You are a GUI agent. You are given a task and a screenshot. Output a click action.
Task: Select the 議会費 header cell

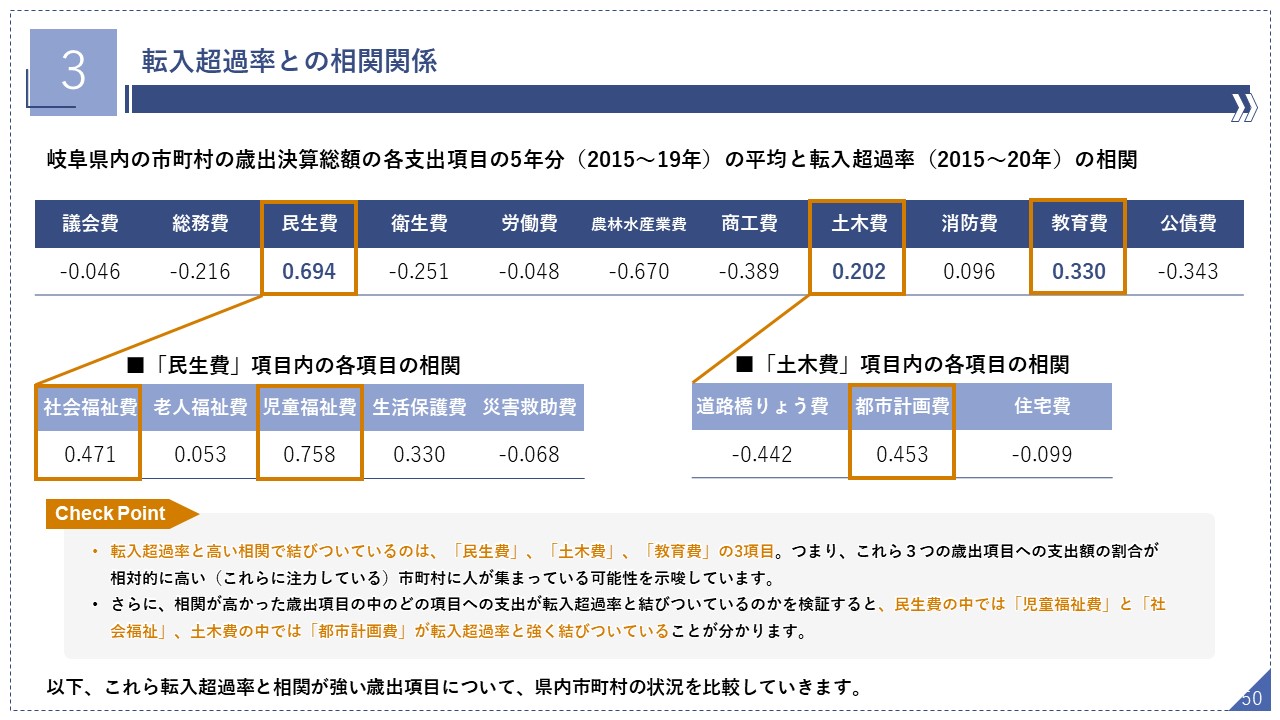pos(90,224)
